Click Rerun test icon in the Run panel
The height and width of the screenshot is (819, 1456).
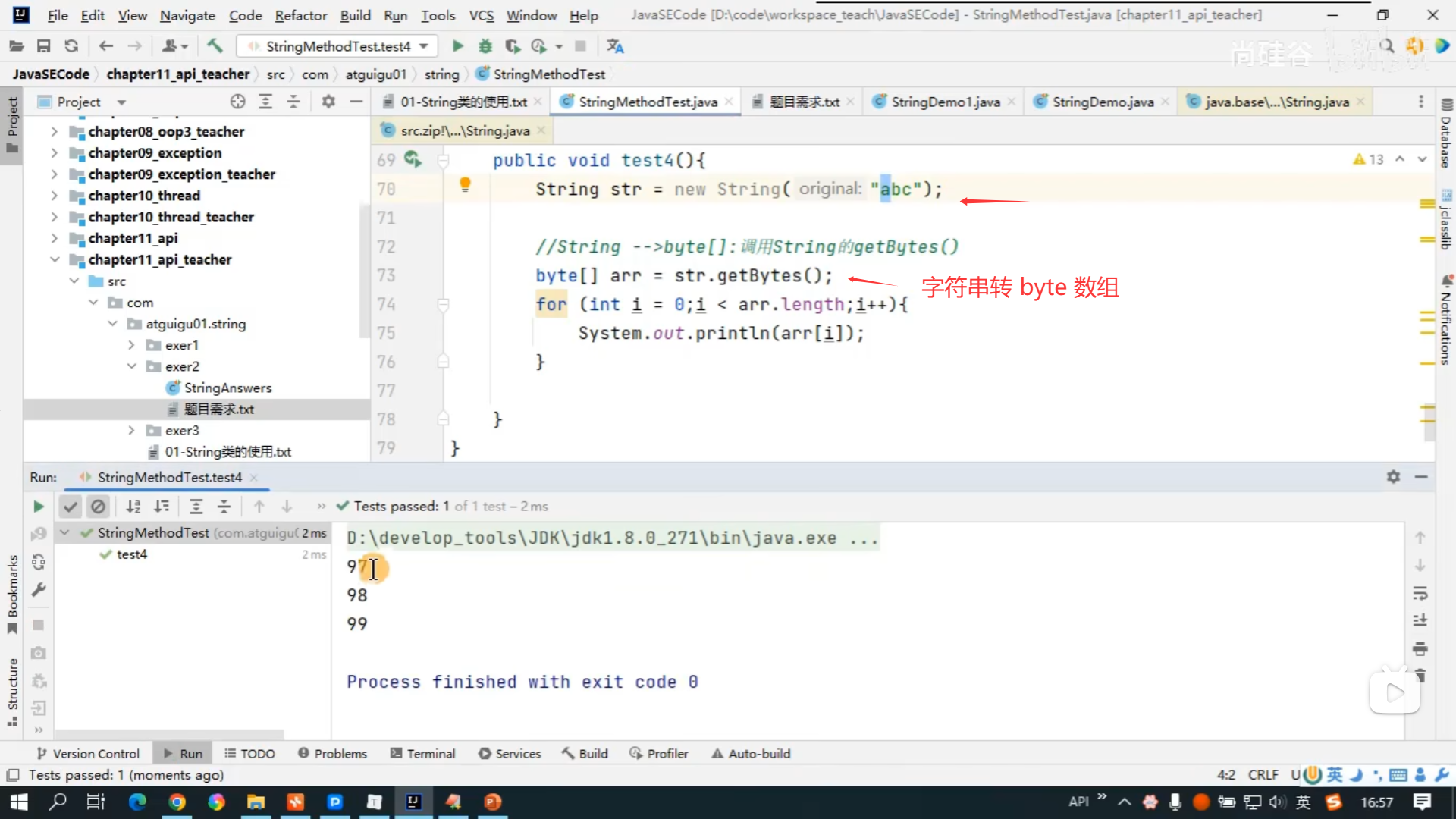pyautogui.click(x=38, y=507)
